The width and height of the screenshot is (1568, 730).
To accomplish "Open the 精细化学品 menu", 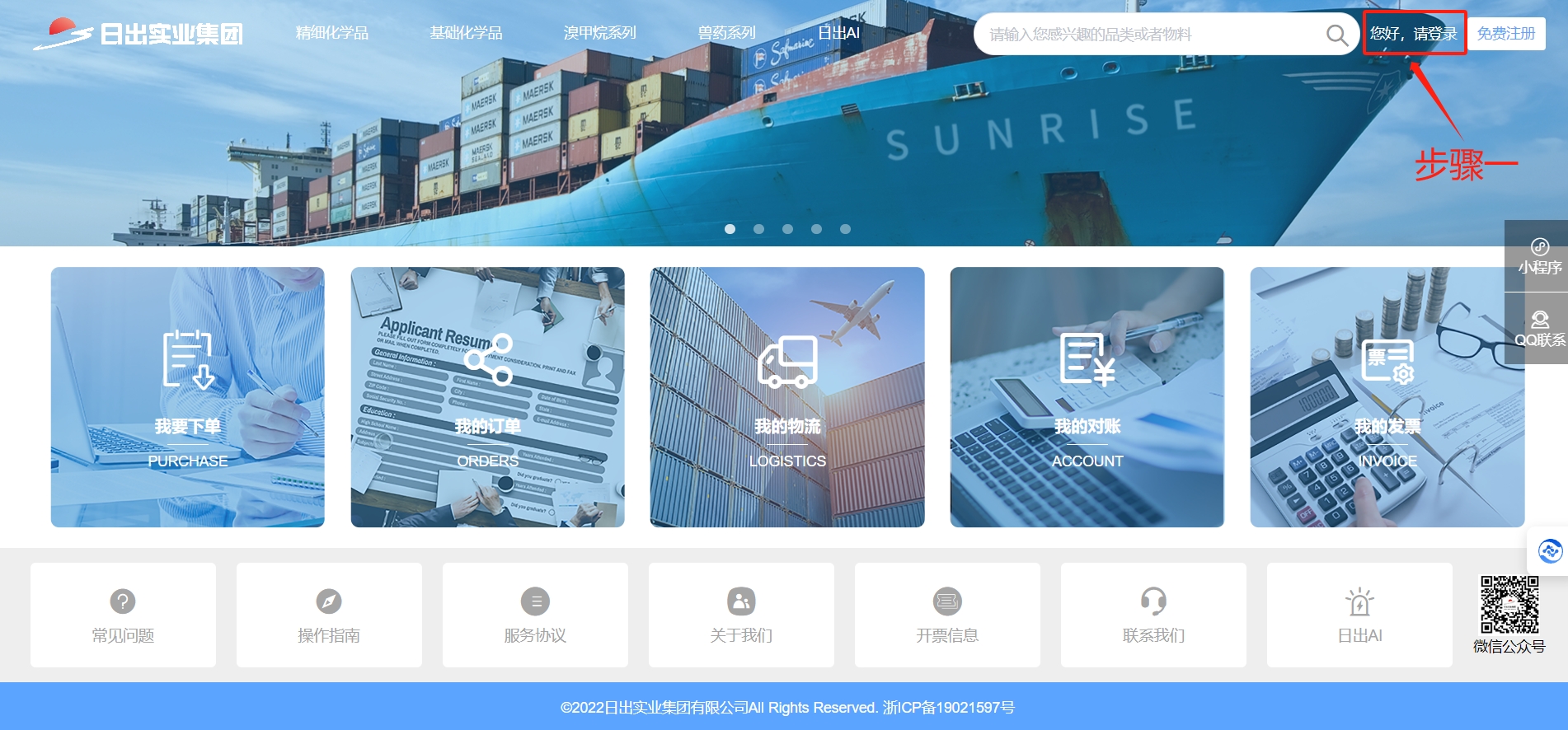I will [332, 33].
